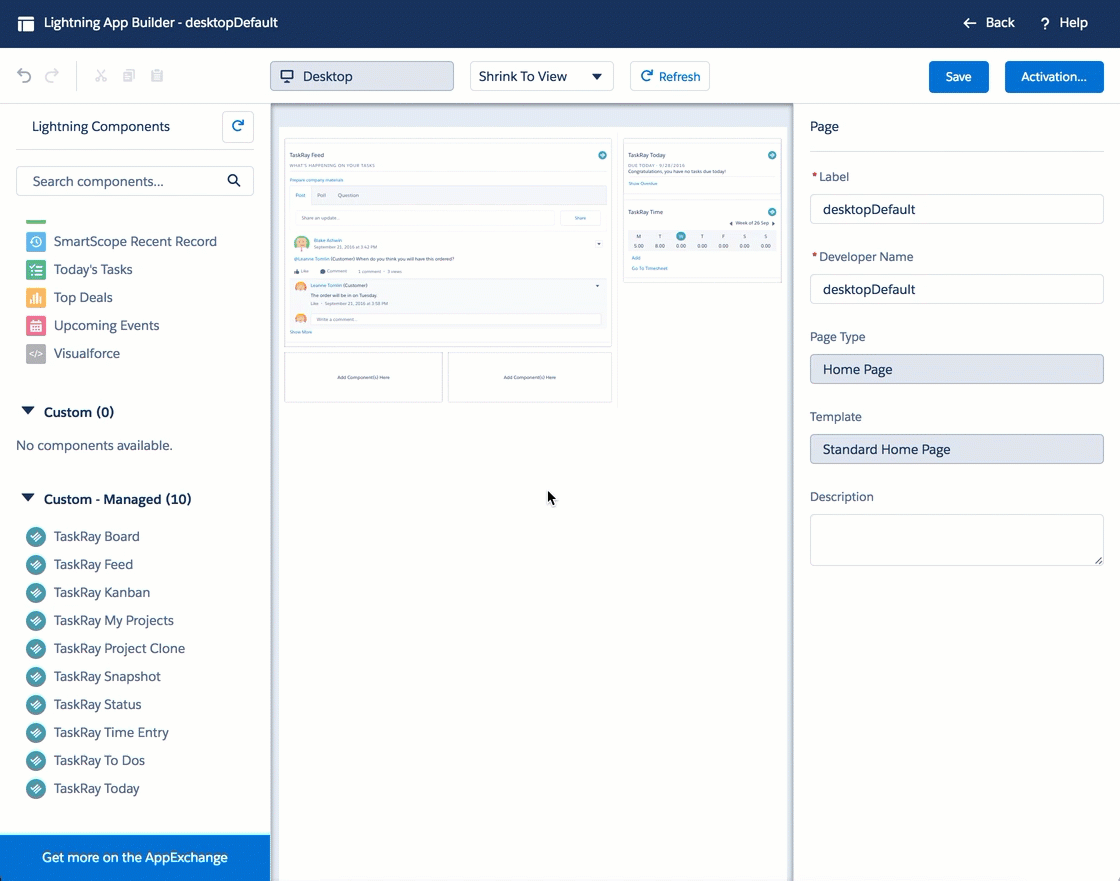Click the TaskRay Time Entry icon

pyautogui.click(x=36, y=732)
